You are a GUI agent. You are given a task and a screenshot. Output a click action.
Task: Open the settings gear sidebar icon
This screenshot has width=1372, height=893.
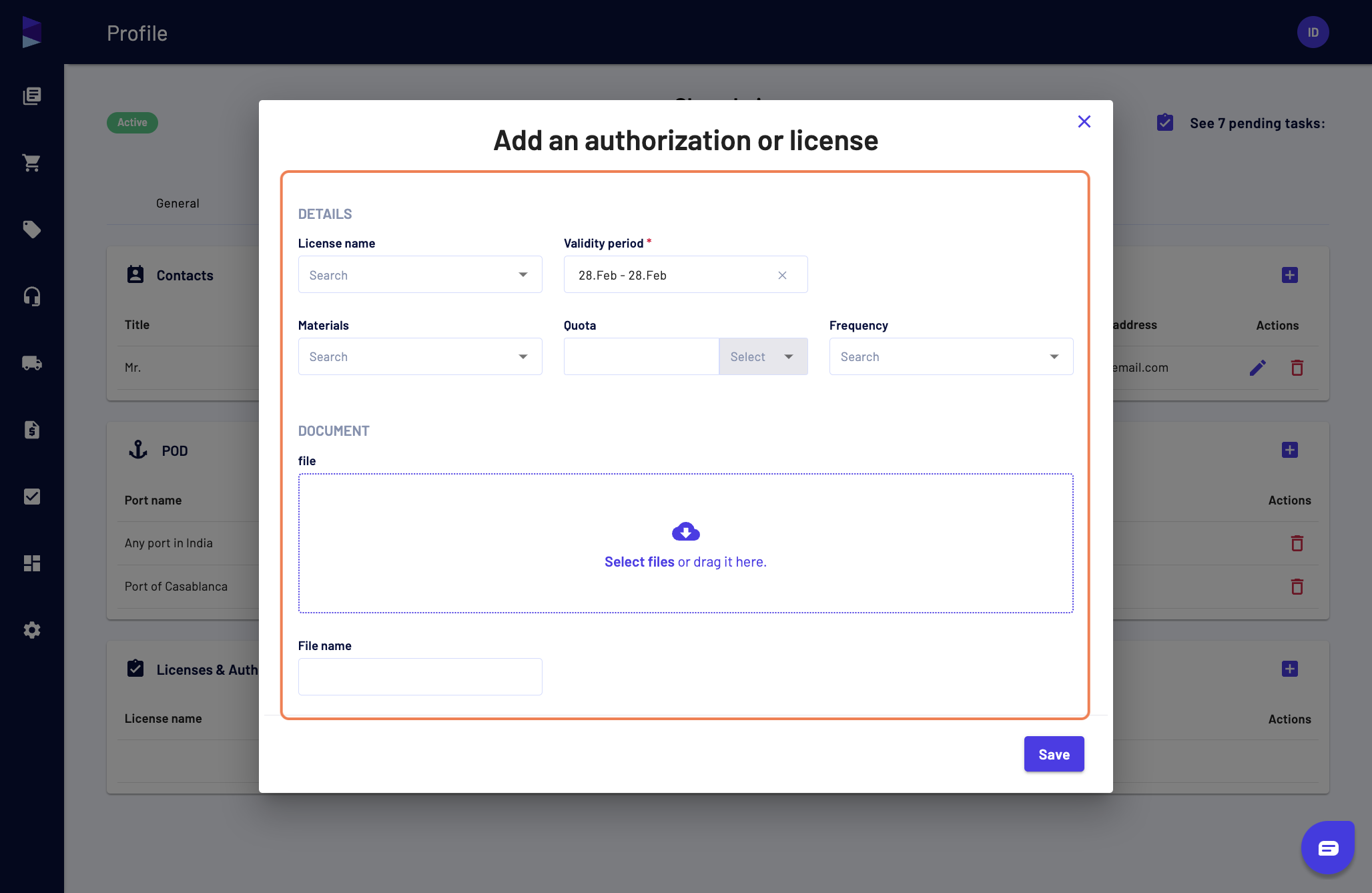click(31, 630)
